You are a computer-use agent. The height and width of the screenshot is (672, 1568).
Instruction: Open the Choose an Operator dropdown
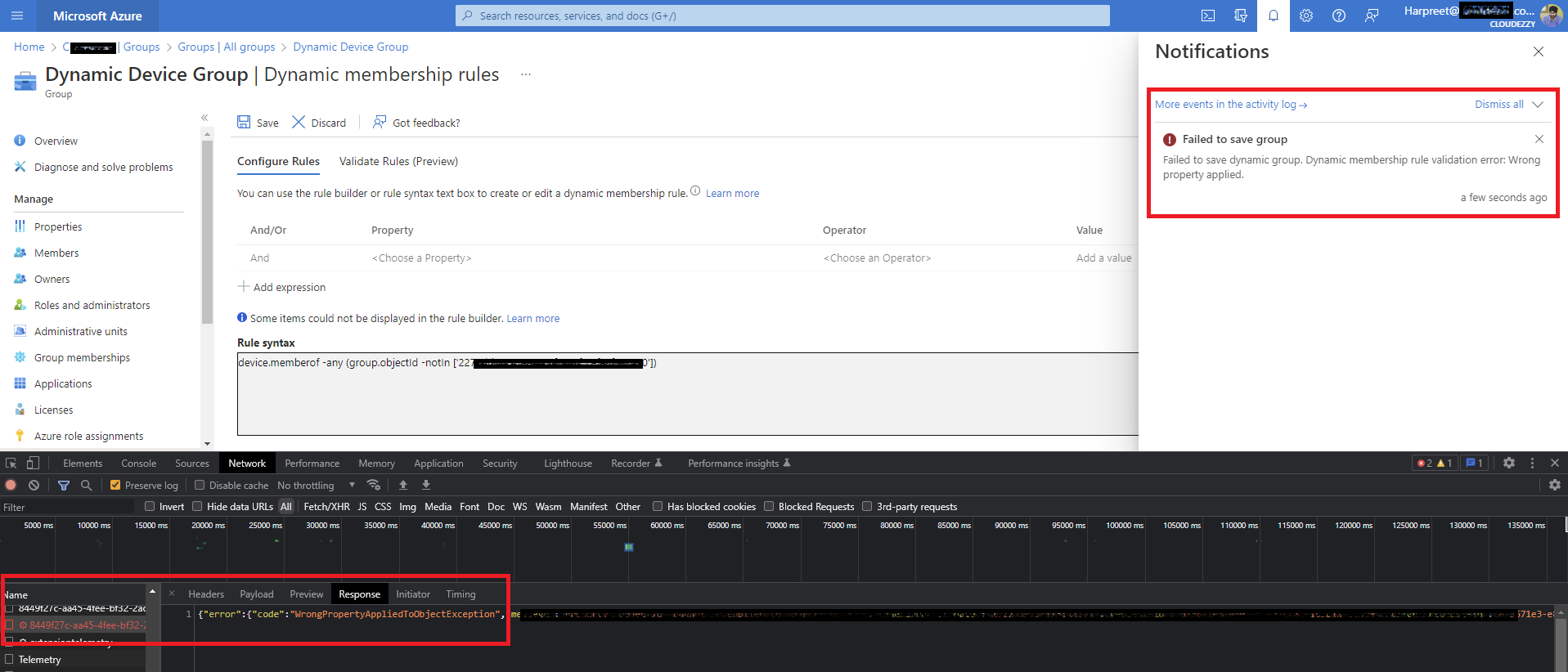[877, 258]
